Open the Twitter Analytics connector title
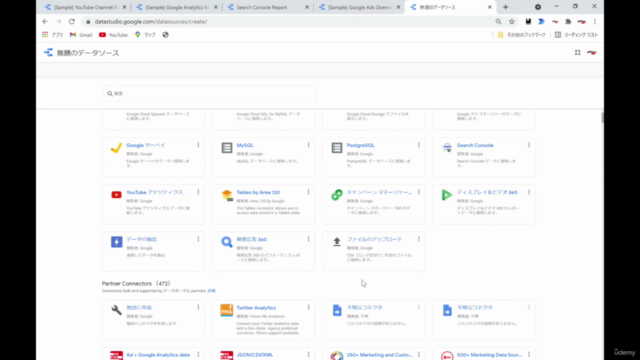 coord(256,308)
